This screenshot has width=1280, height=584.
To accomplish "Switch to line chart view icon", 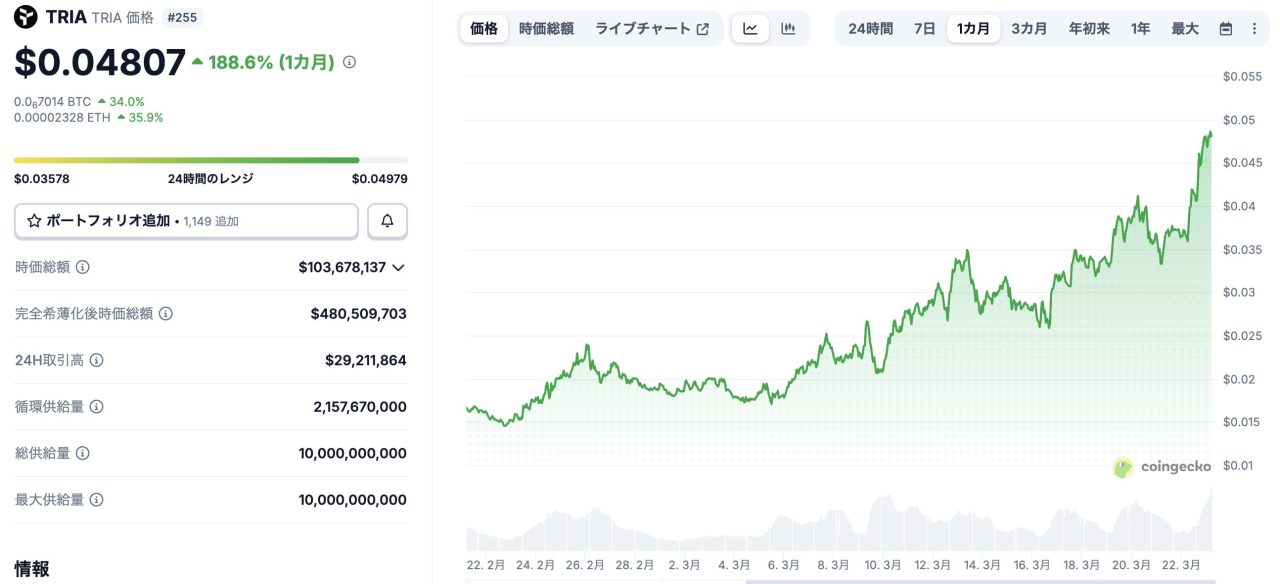I will [x=750, y=28].
